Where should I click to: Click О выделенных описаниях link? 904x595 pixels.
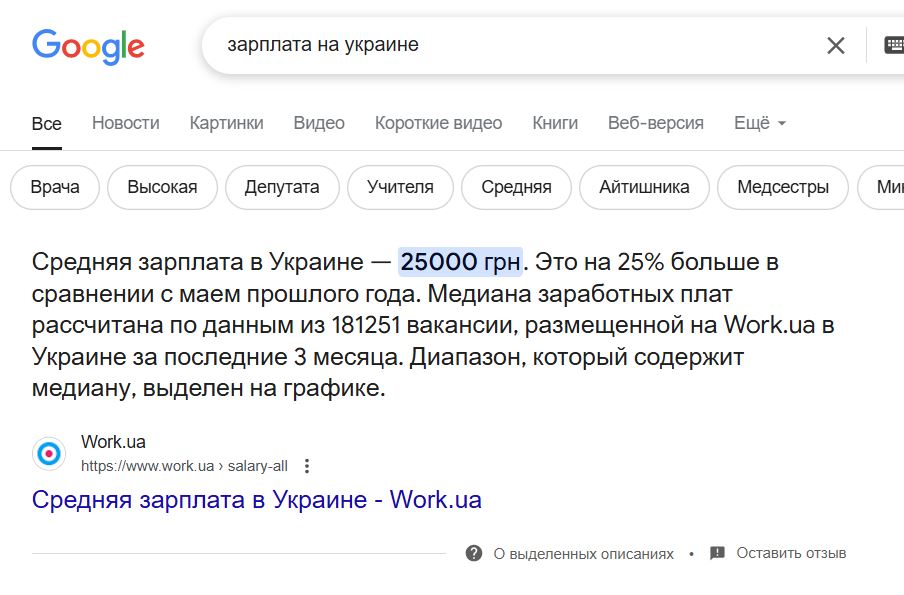[x=583, y=554]
